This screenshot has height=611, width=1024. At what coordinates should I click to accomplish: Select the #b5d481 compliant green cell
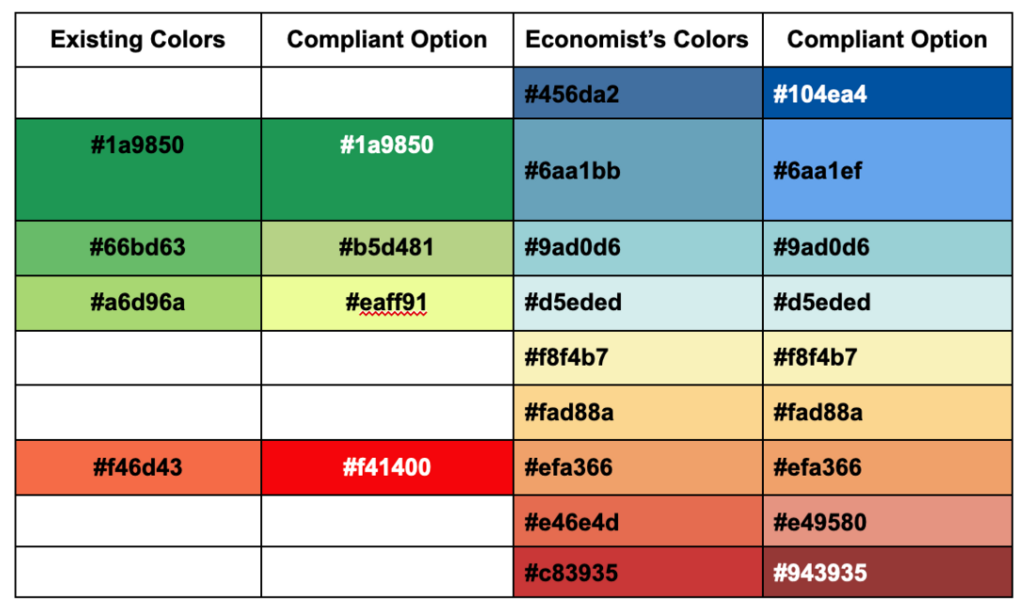pyautogui.click(x=387, y=248)
